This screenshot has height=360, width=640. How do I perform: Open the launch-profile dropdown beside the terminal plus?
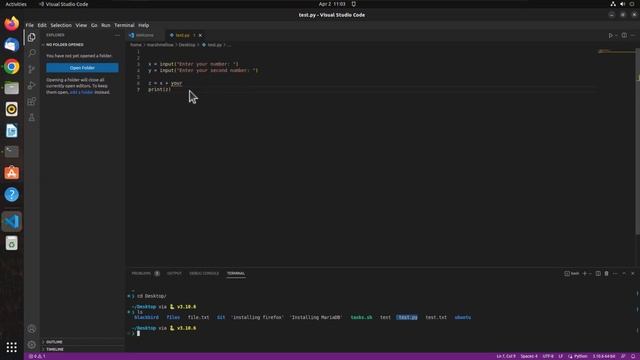[x=590, y=273]
